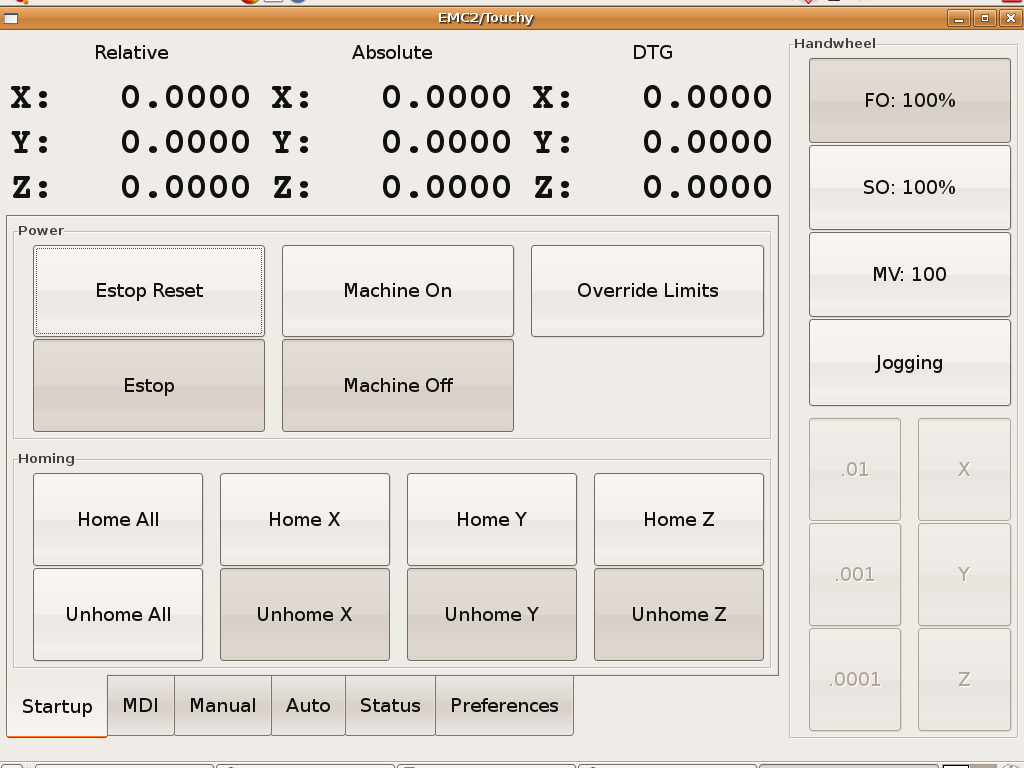The image size is (1024, 768).
Task: Home the Y axis
Action: tap(491, 520)
